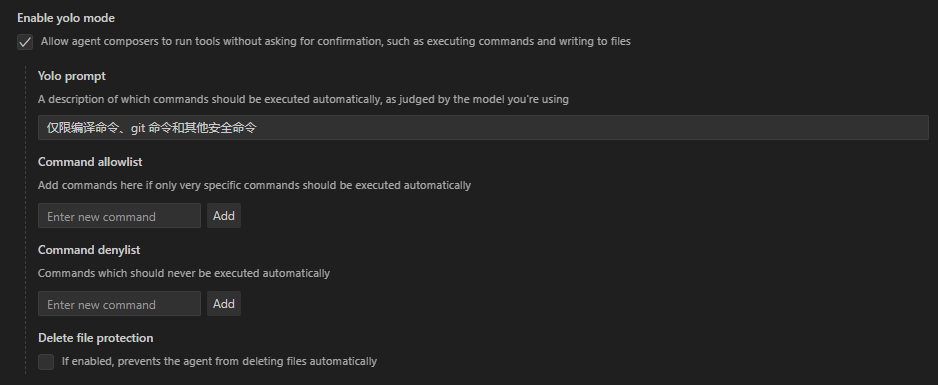Click Add next to Command denylist input

[224, 304]
